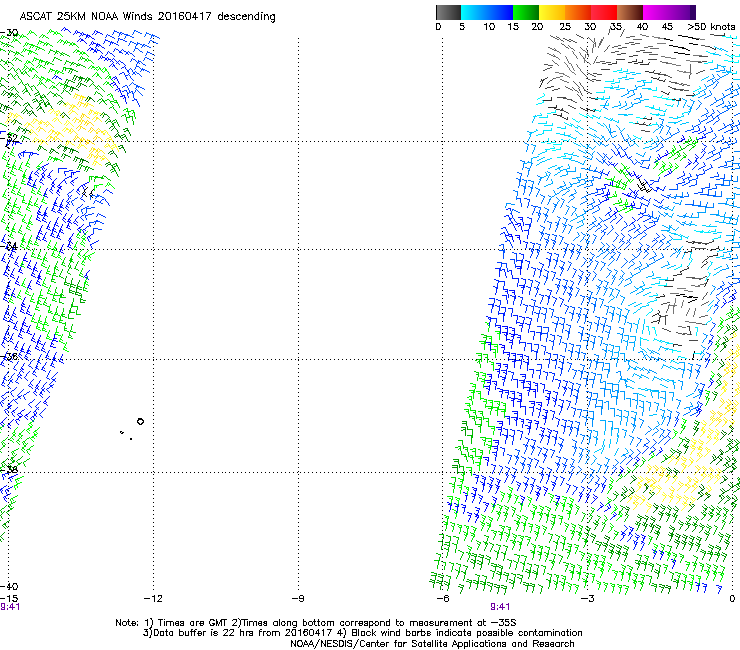Image resolution: width=740 pixels, height=650 pixels.
Task: Click the '10' label under color scale
Action: tap(489, 27)
